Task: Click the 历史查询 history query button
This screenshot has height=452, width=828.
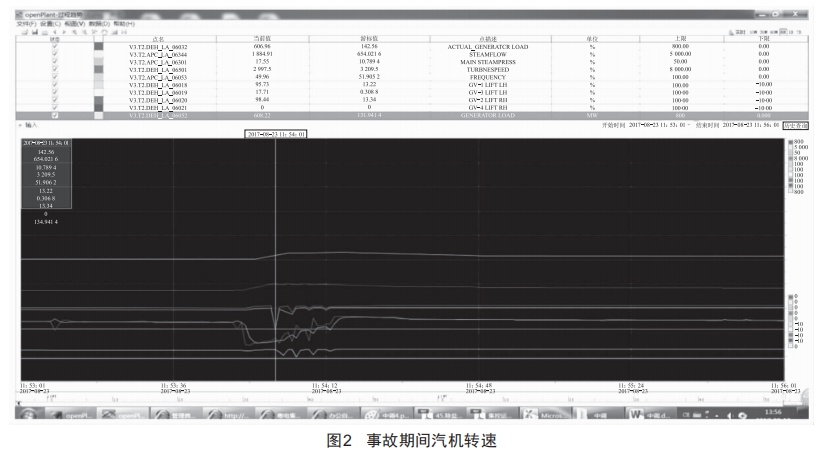Action: (796, 125)
